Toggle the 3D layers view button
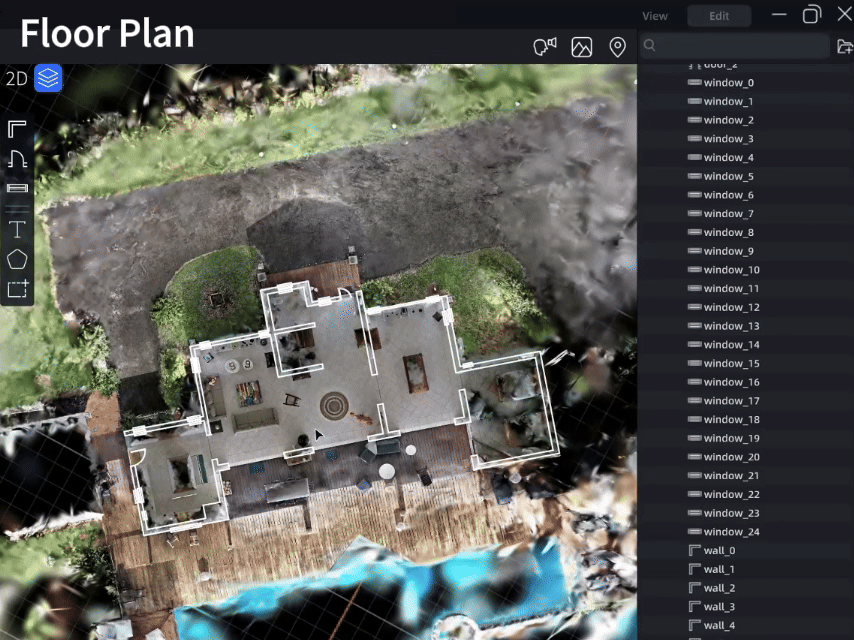Viewport: 854px width, 640px height. click(48, 78)
